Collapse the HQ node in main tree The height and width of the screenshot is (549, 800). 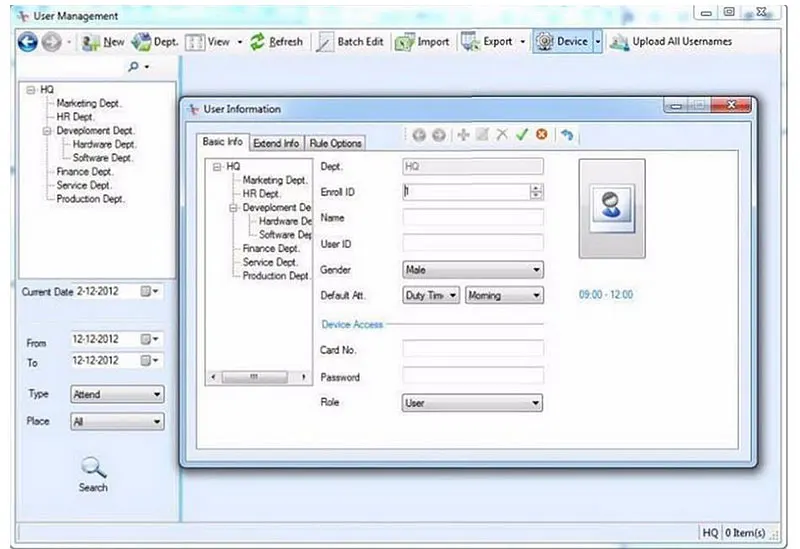[x=31, y=90]
